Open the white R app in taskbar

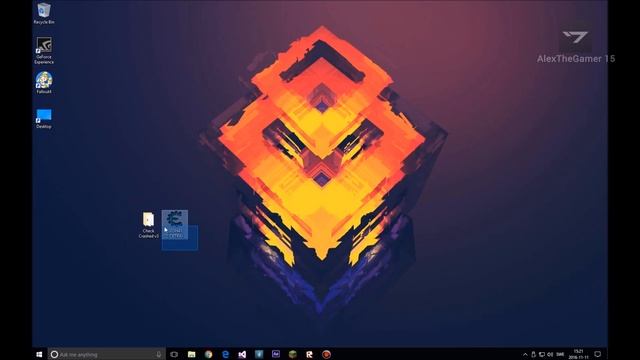309,354
